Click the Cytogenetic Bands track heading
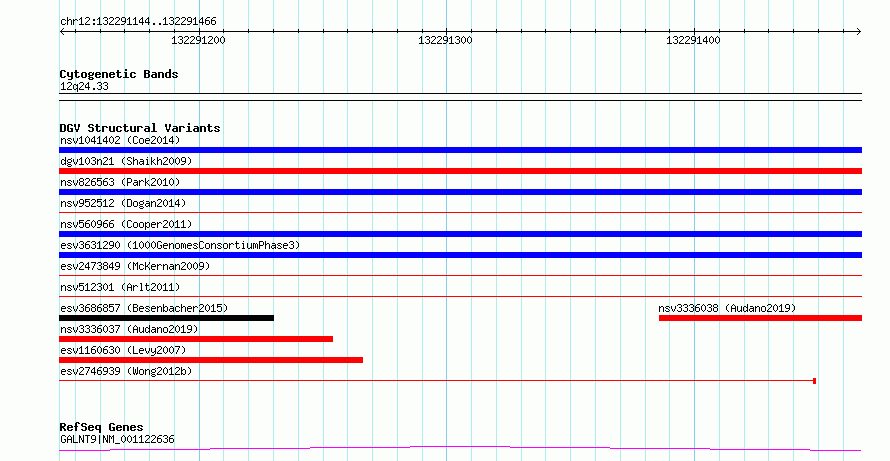Image resolution: width=890 pixels, height=461 pixels. (x=119, y=74)
